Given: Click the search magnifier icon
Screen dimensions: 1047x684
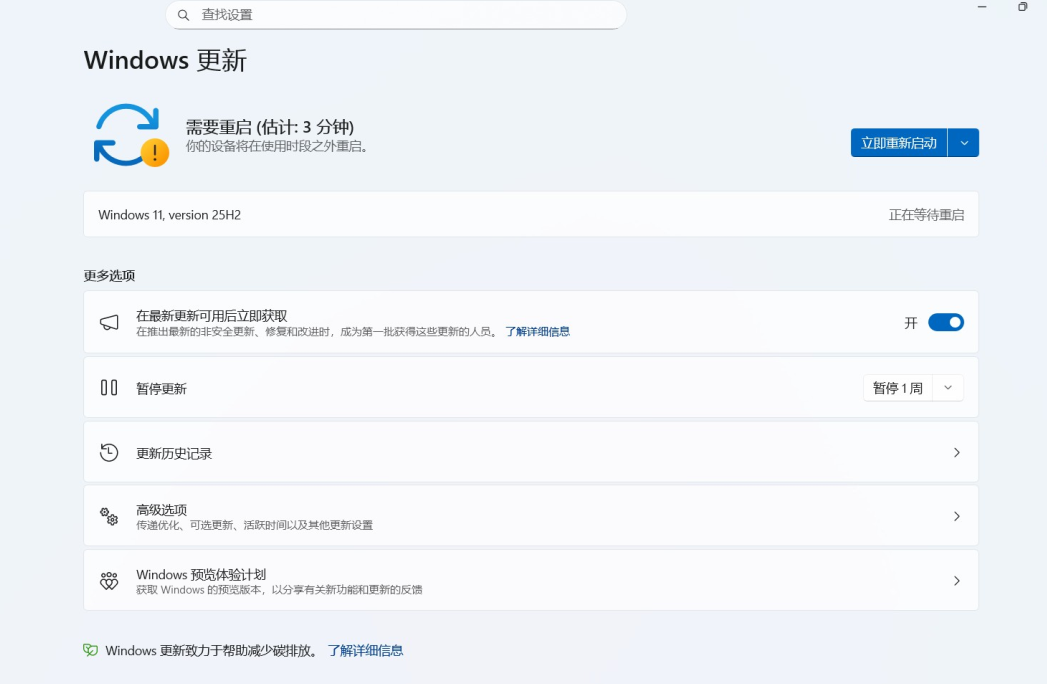Looking at the screenshot, I should [183, 15].
